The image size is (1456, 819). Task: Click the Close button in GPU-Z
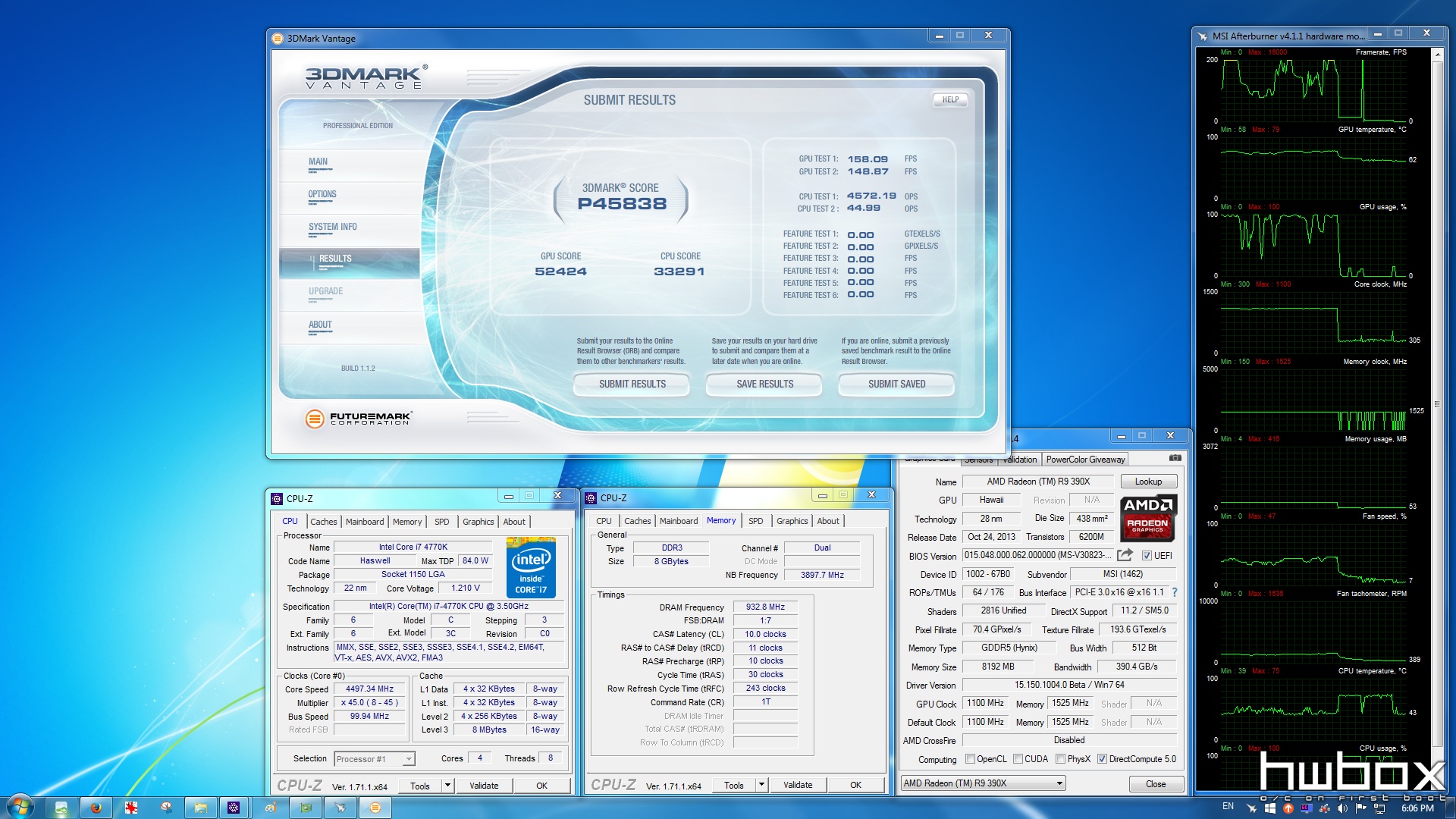click(x=1156, y=784)
